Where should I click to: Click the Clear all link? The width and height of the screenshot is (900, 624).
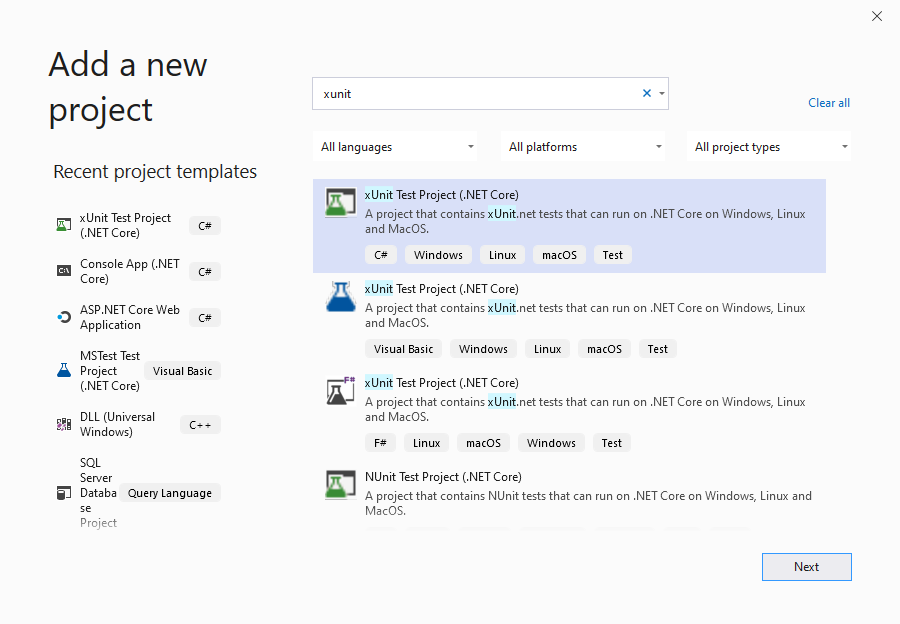tap(828, 103)
